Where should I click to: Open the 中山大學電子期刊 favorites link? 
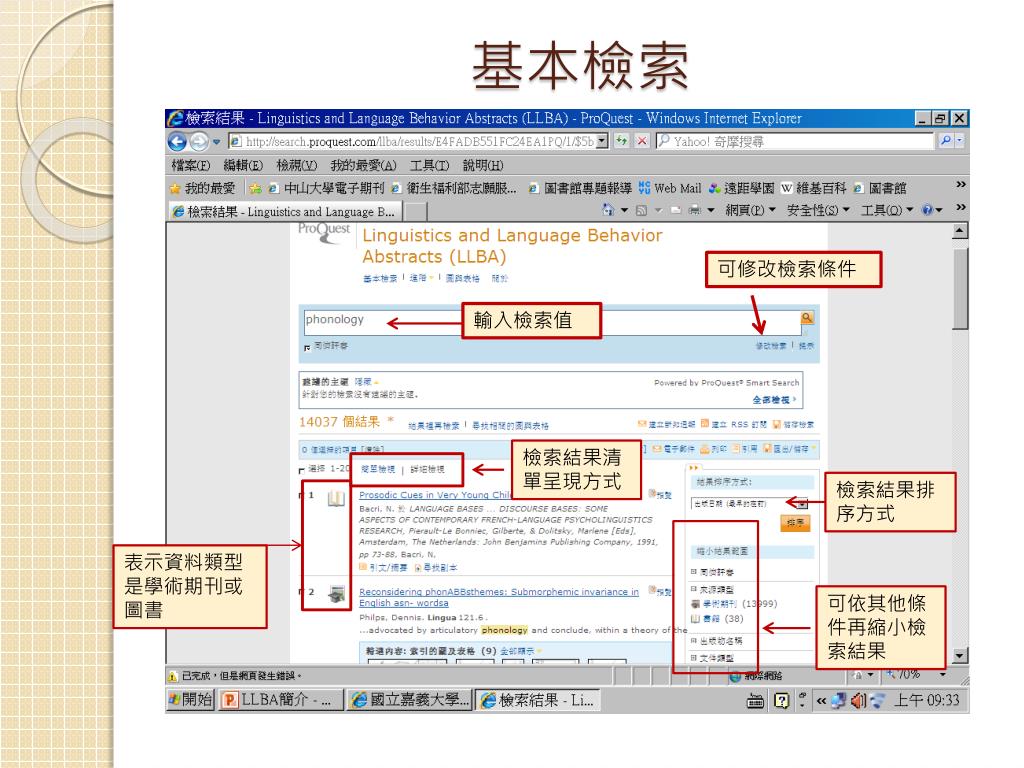326,188
